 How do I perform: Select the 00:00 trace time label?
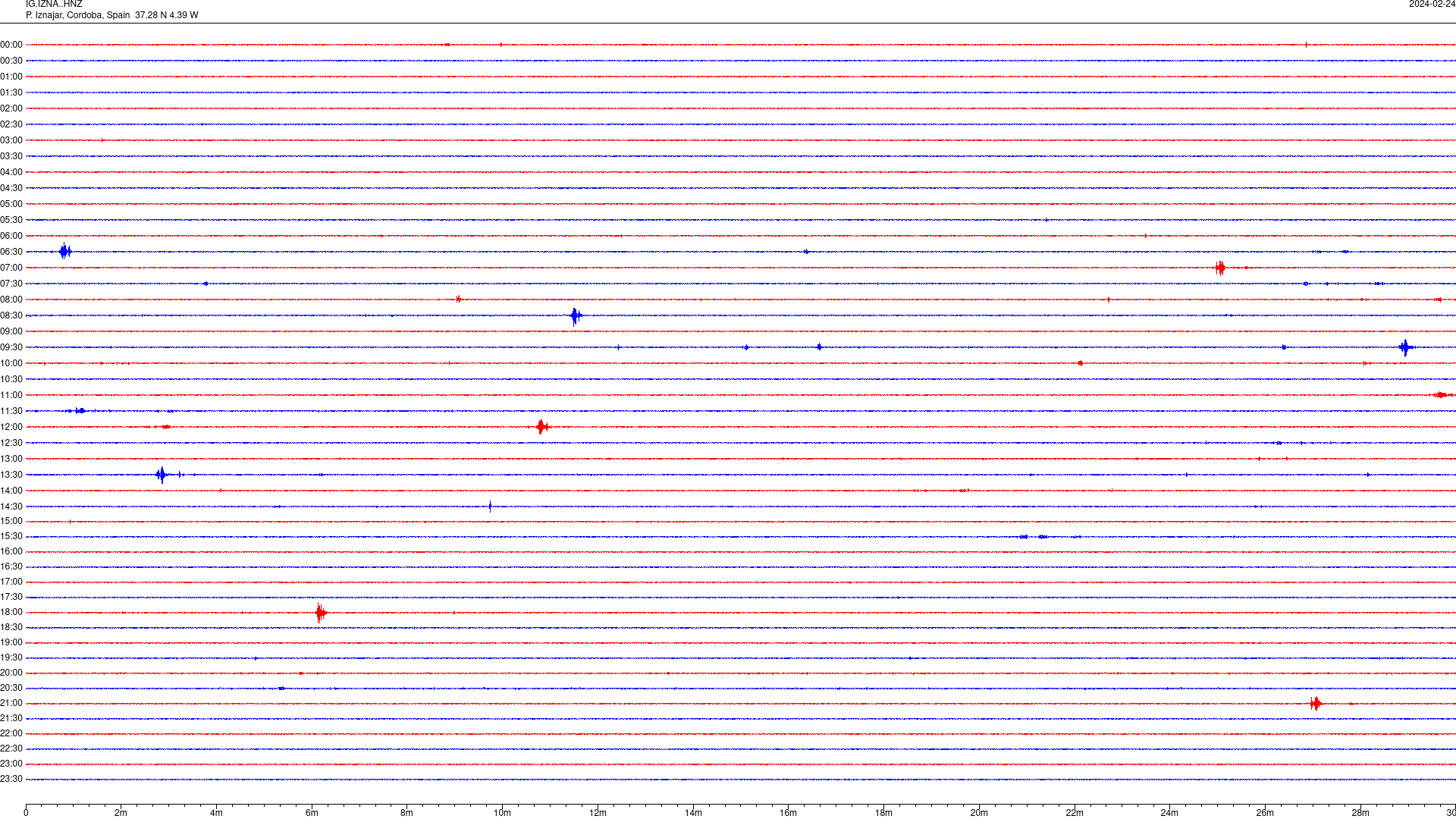click(11, 45)
